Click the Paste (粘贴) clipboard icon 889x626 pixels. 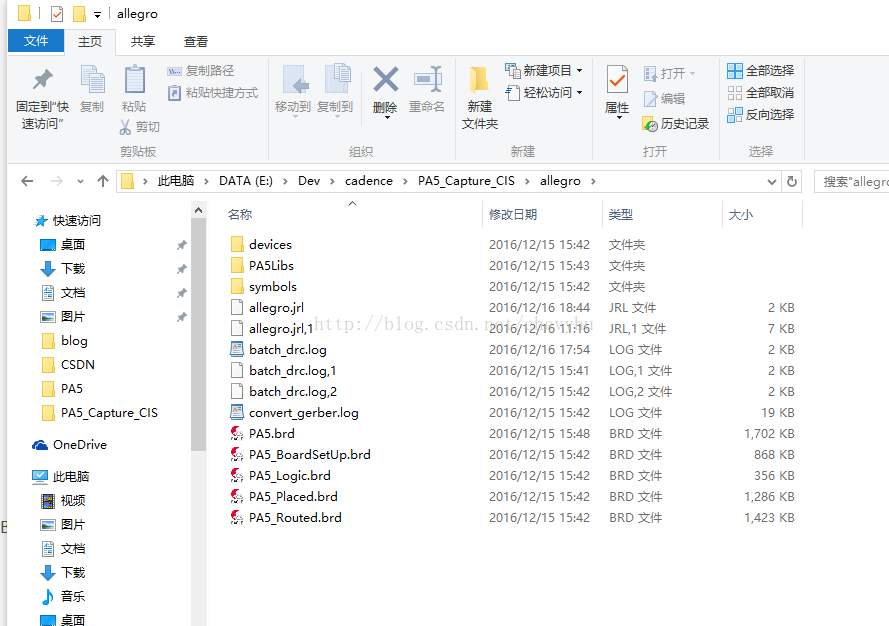click(134, 82)
